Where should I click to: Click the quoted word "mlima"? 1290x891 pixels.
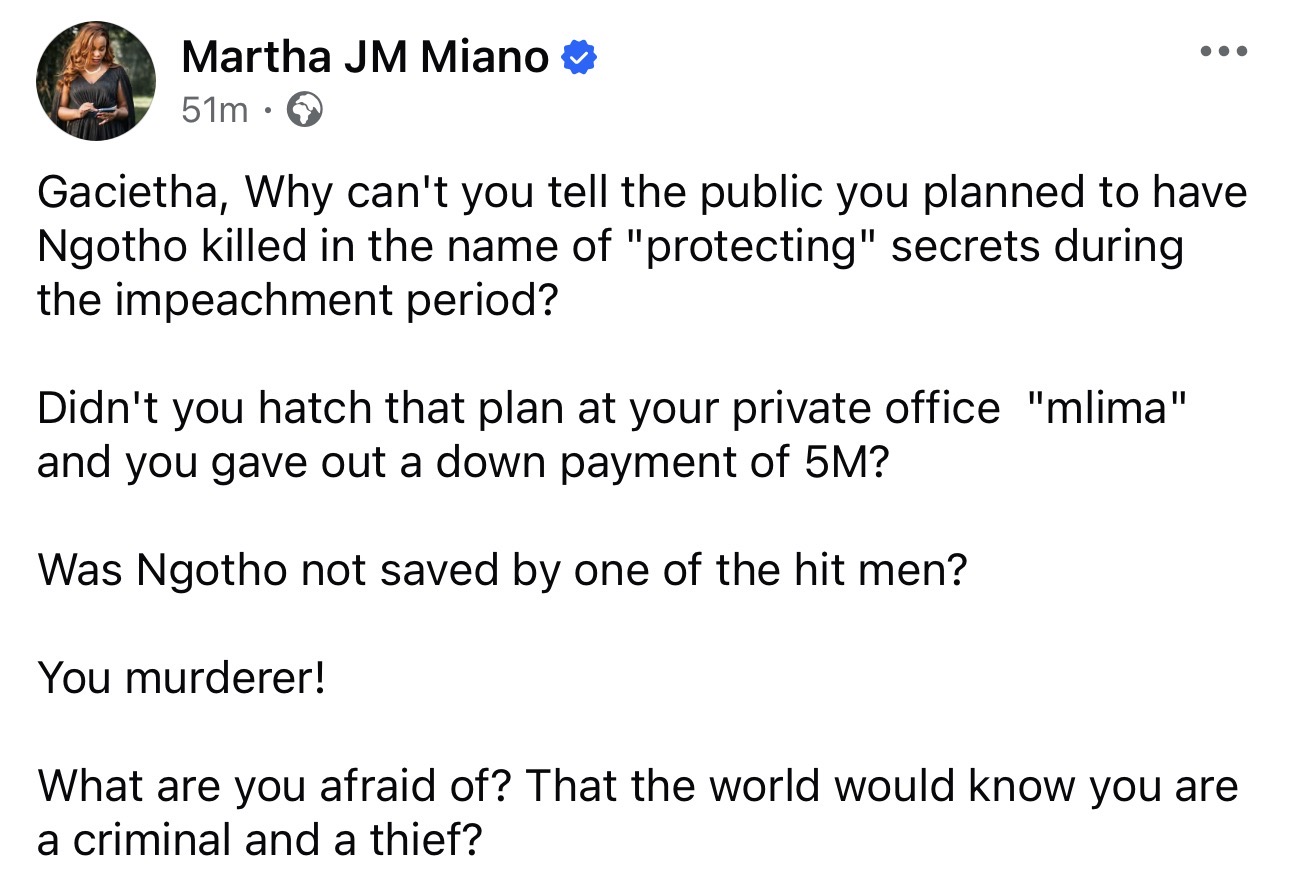tap(1107, 409)
